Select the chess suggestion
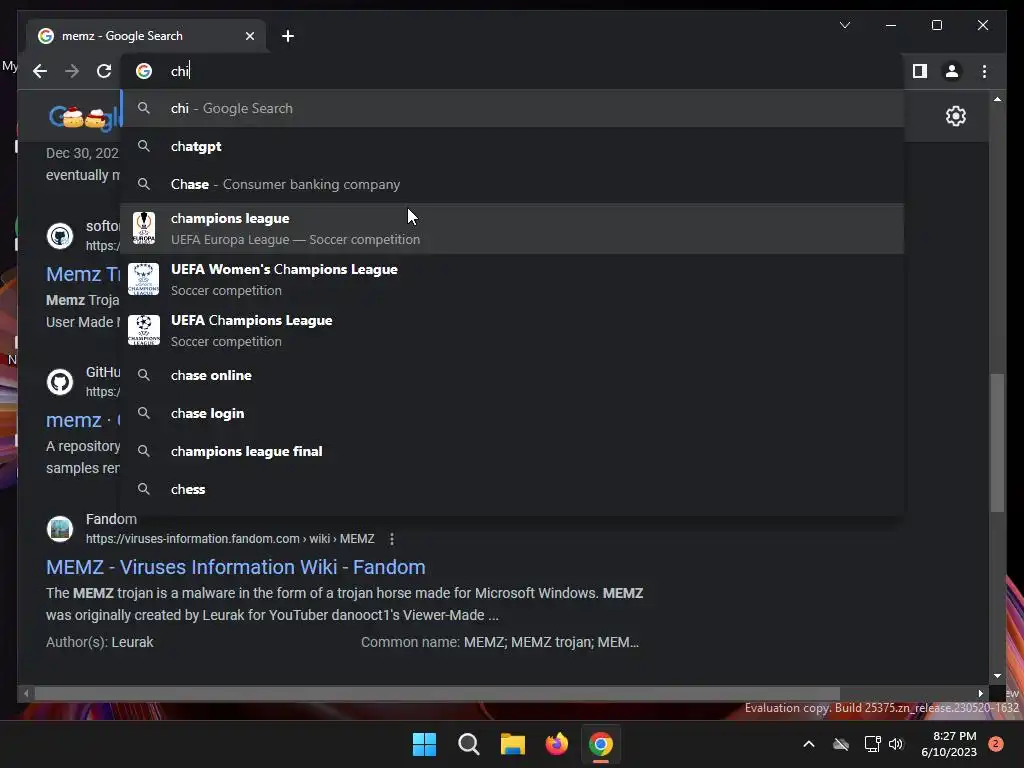The image size is (1024, 768). 512,489
